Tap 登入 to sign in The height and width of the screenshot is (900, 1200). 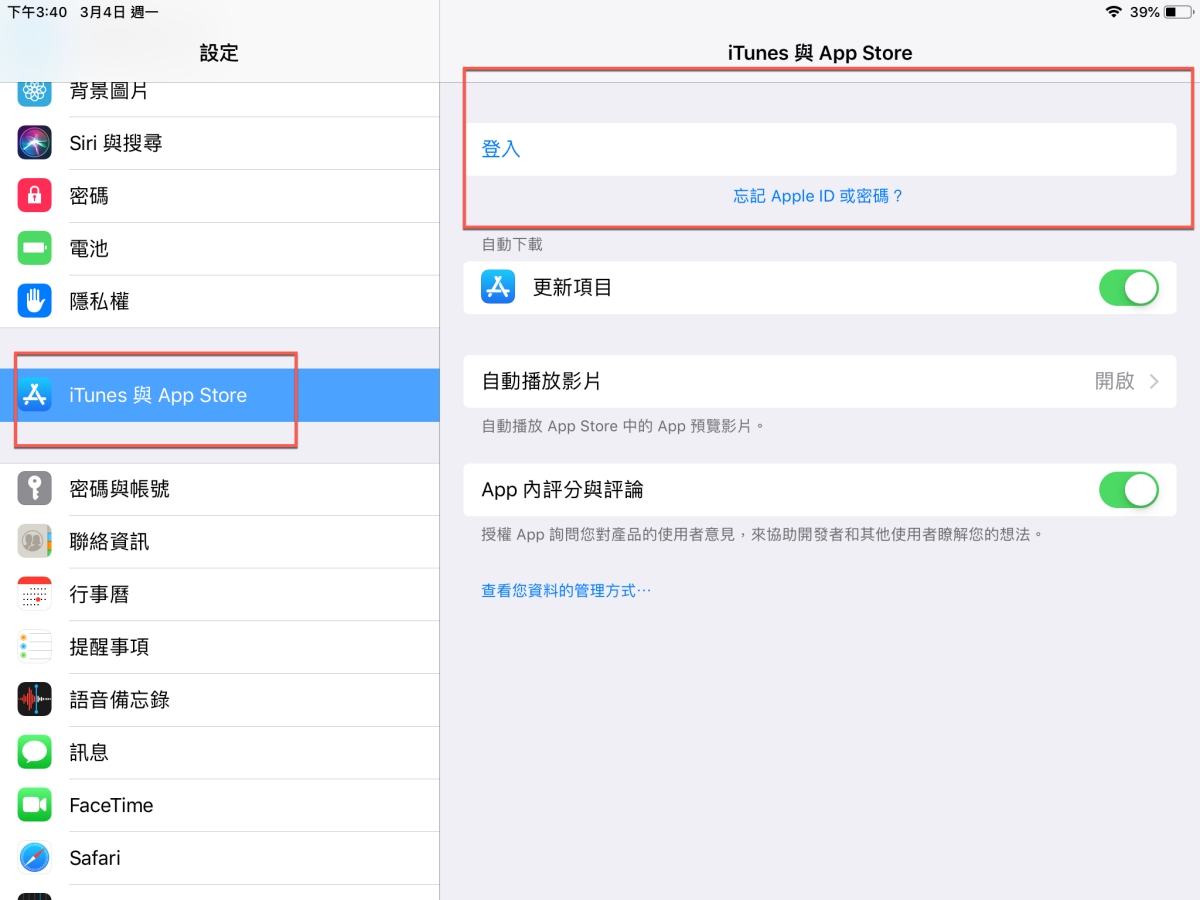(501, 149)
